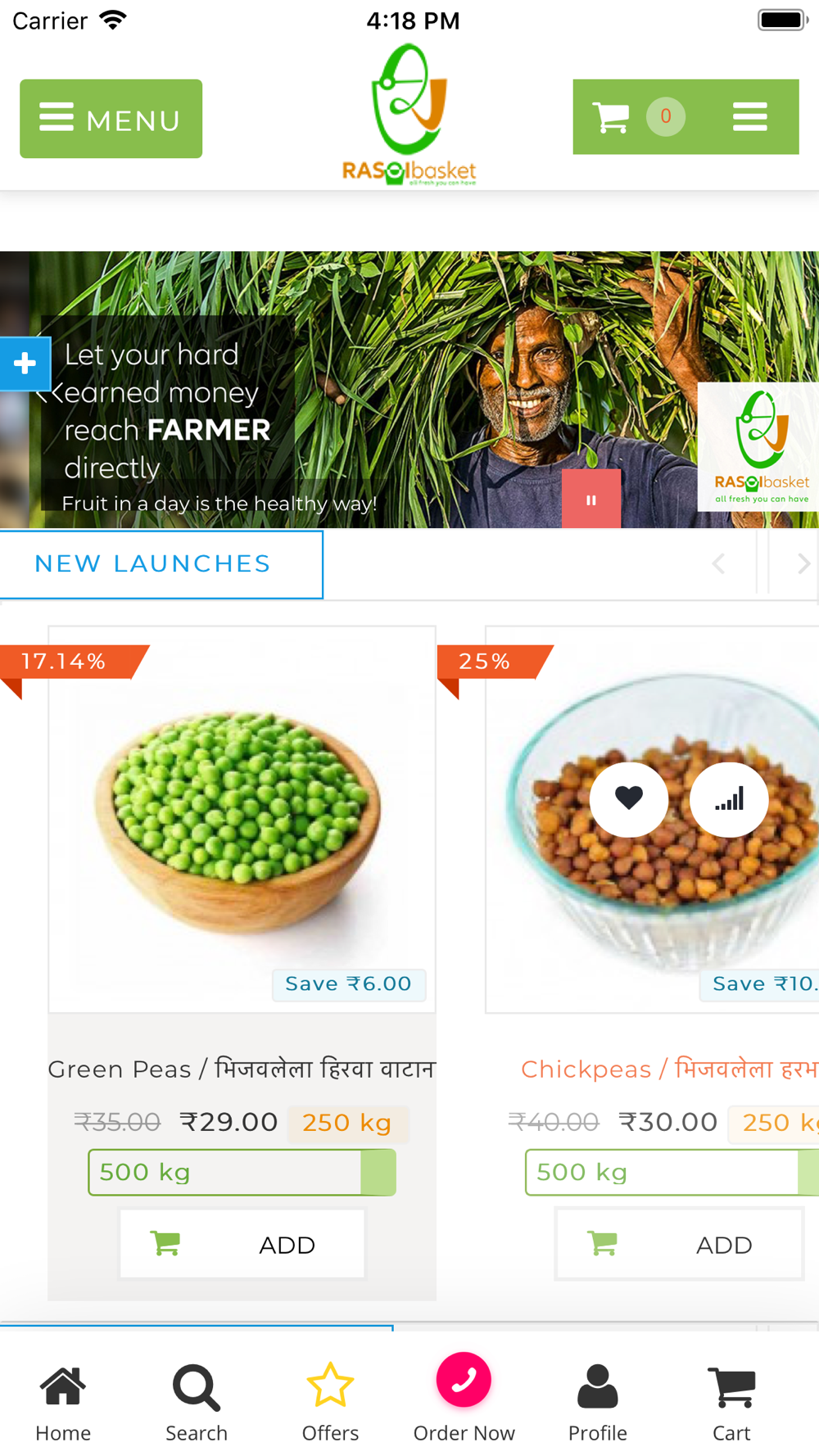
Task: Click the blue plus icon on the banner
Action: 25,363
